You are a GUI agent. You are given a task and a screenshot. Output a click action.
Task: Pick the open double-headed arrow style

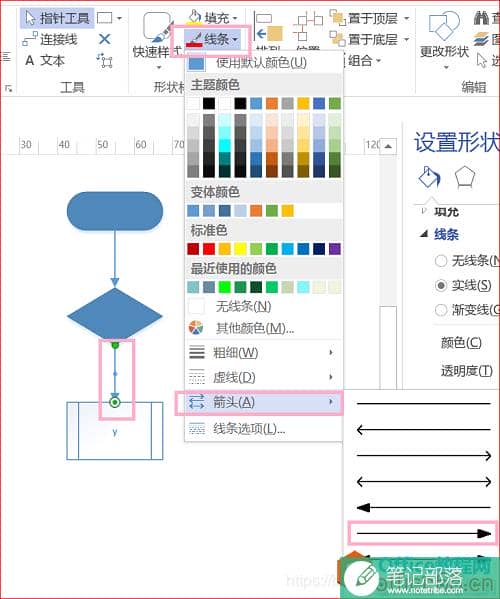423,481
